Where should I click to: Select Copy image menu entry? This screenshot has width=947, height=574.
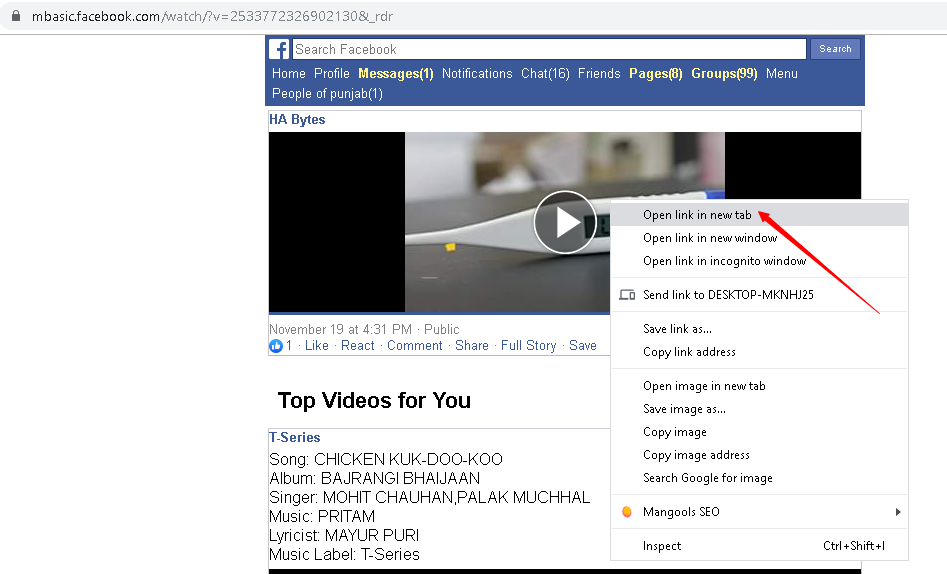click(x=759, y=431)
